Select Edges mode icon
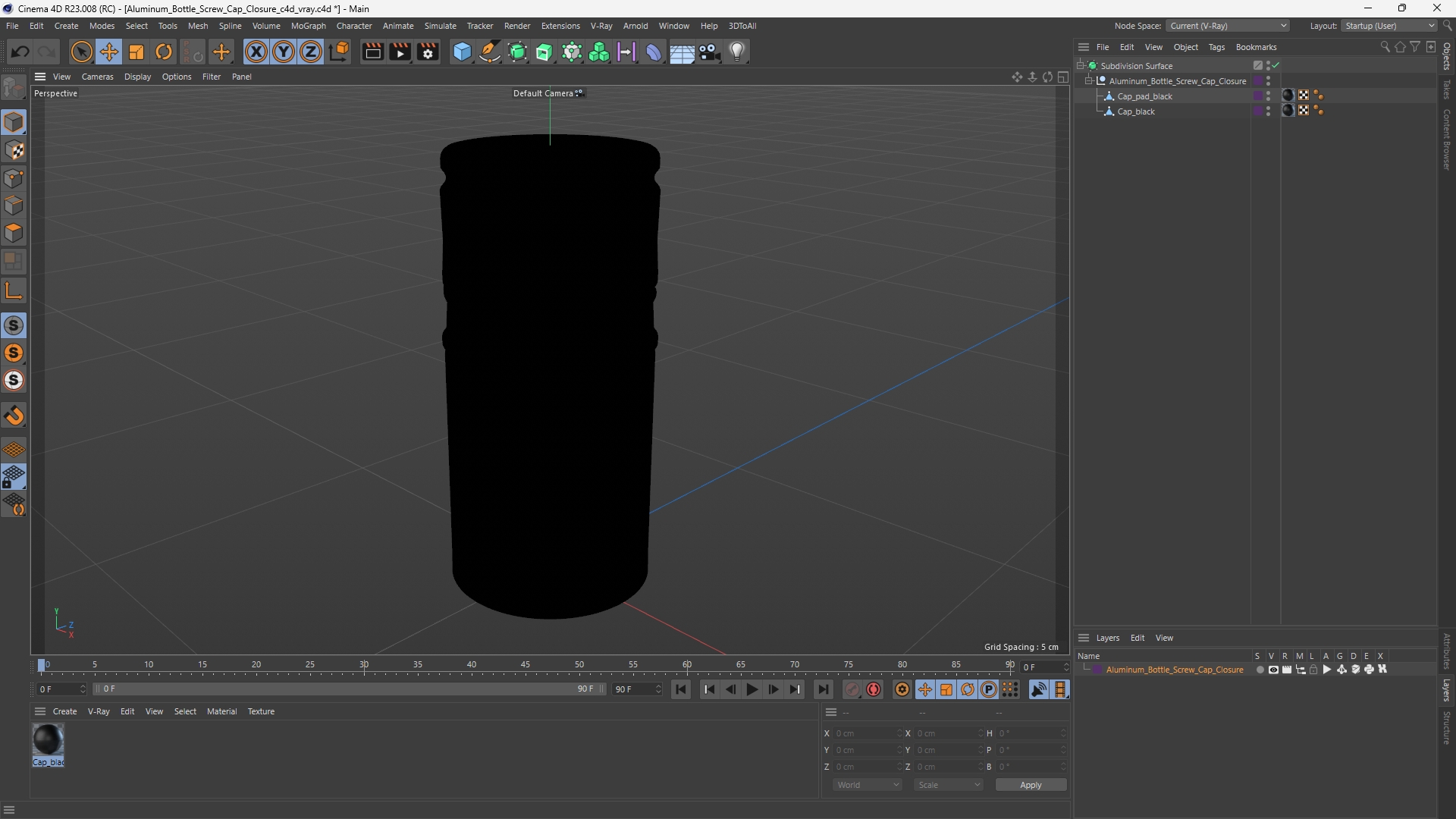Screen dimensions: 1456x819 tap(14, 206)
